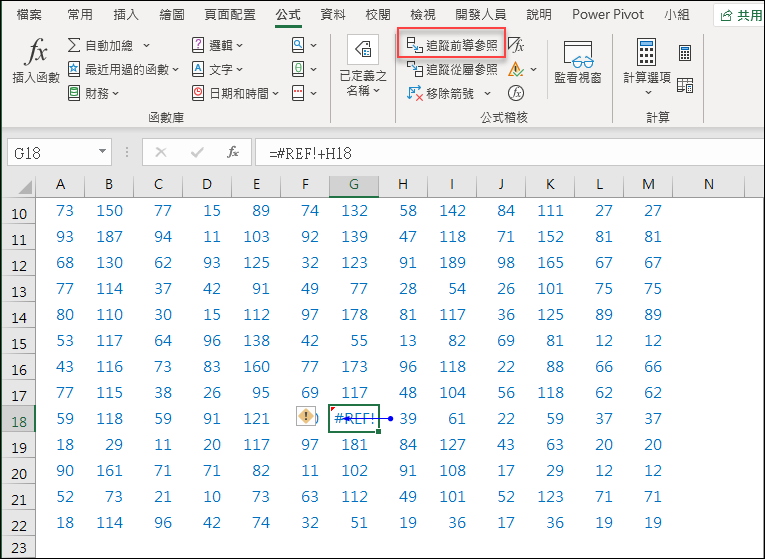Click the AutoSum sigma icon
Screen dimensions: 765x559
pos(74,45)
